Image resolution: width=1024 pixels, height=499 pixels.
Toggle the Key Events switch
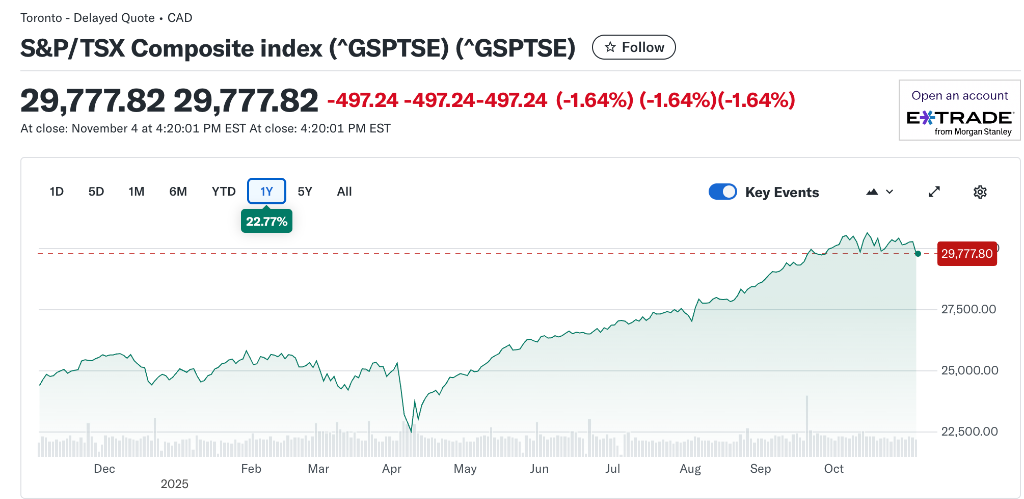[x=723, y=192]
